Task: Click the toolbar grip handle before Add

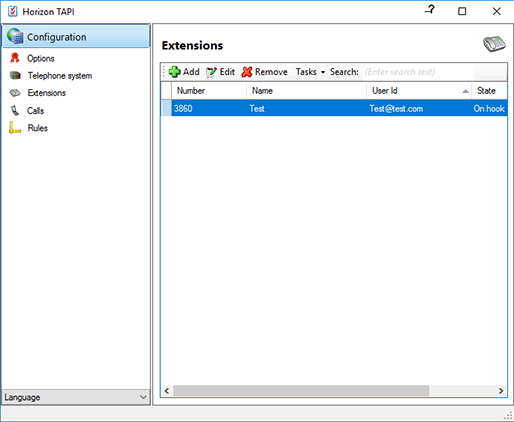Action: click(164, 72)
